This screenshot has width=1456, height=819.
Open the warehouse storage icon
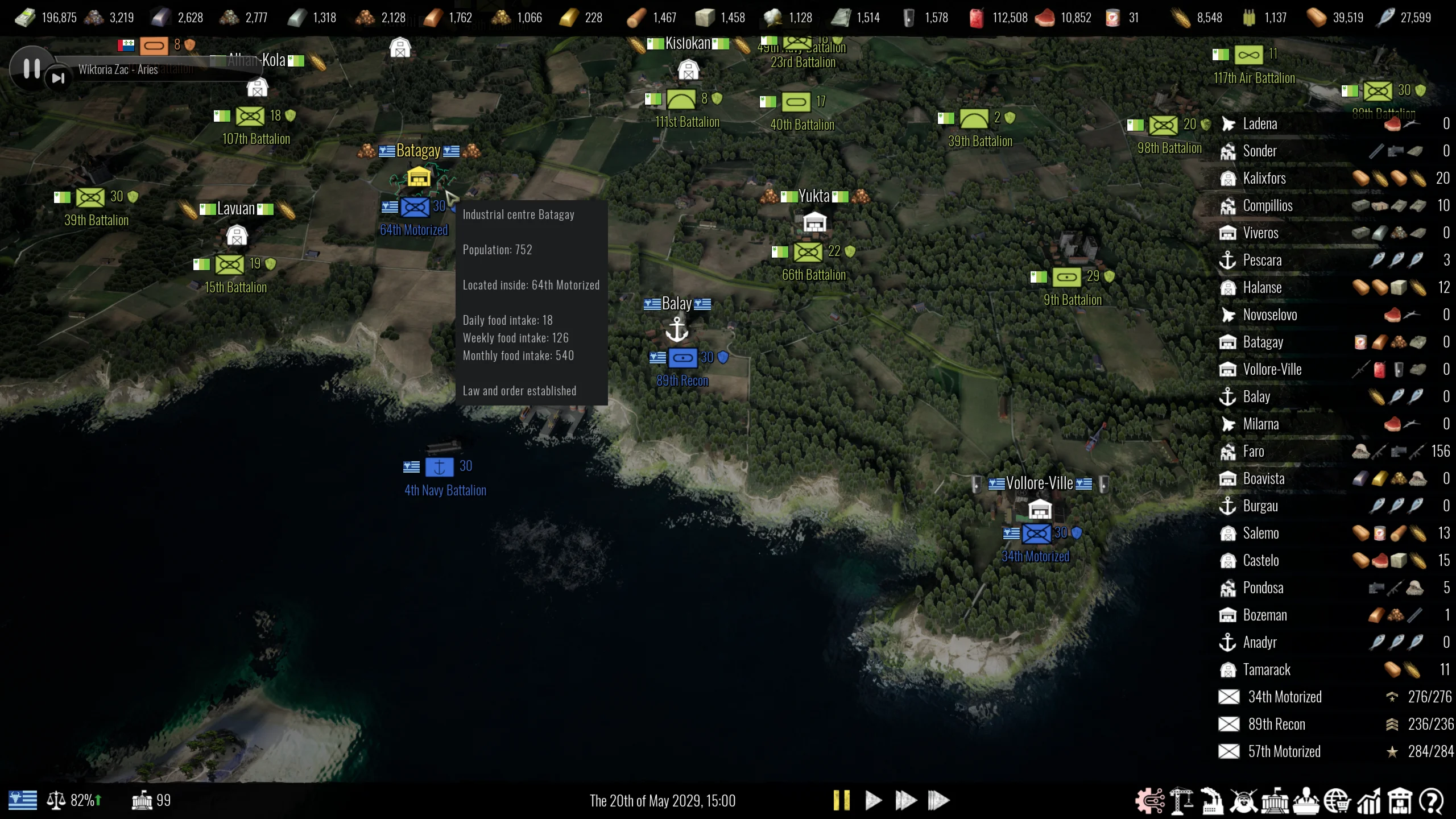[x=1400, y=801]
